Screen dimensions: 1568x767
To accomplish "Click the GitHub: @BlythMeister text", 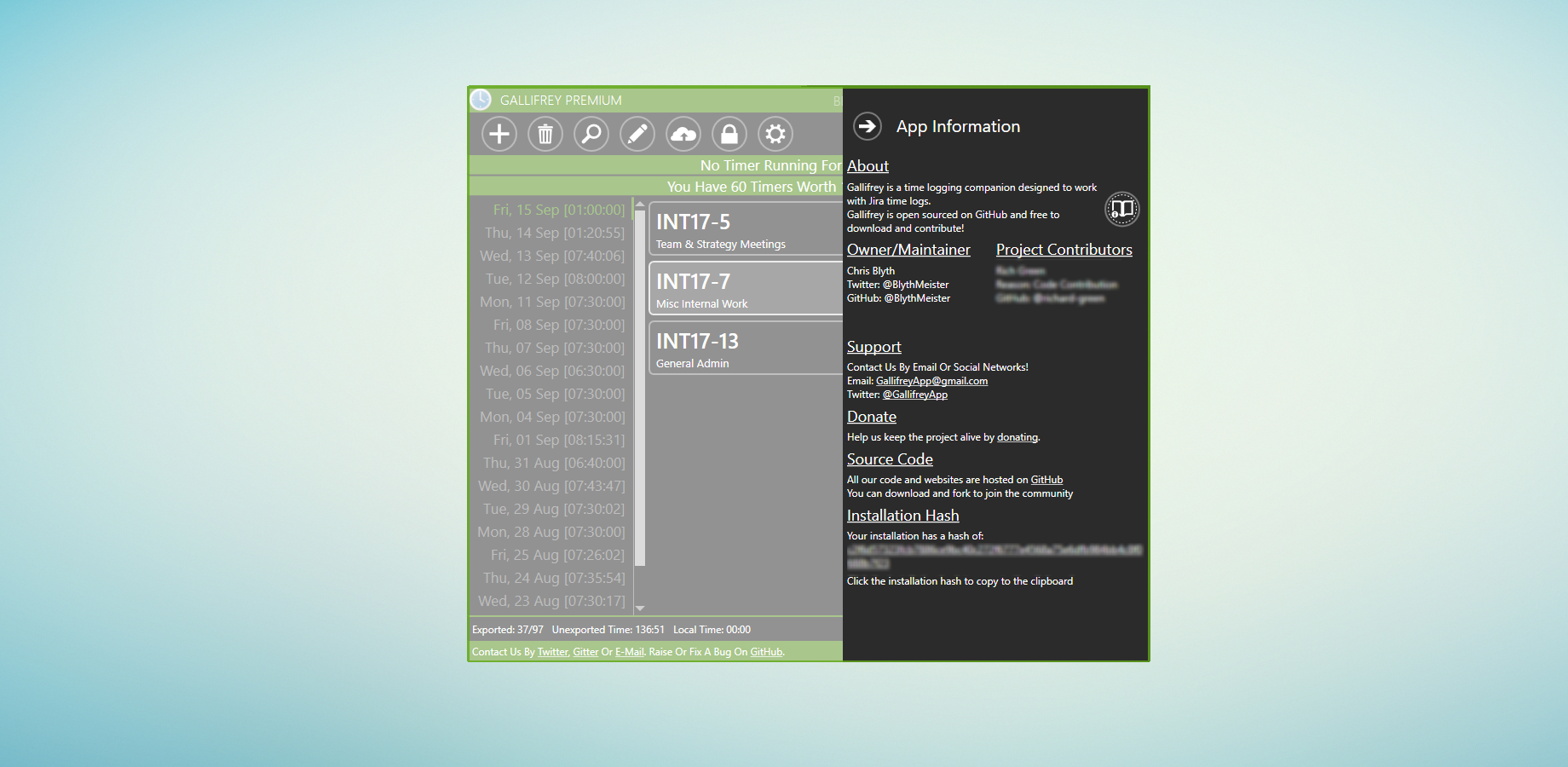I will [x=898, y=298].
